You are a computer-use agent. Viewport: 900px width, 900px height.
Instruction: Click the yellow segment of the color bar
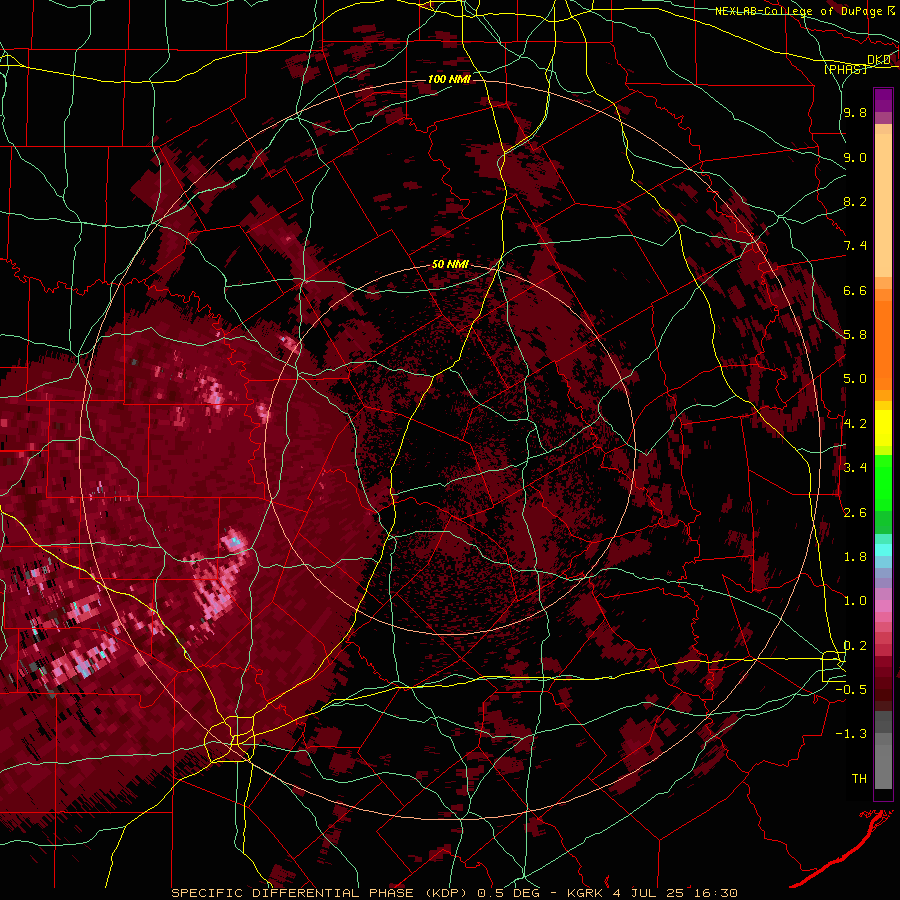point(883,428)
